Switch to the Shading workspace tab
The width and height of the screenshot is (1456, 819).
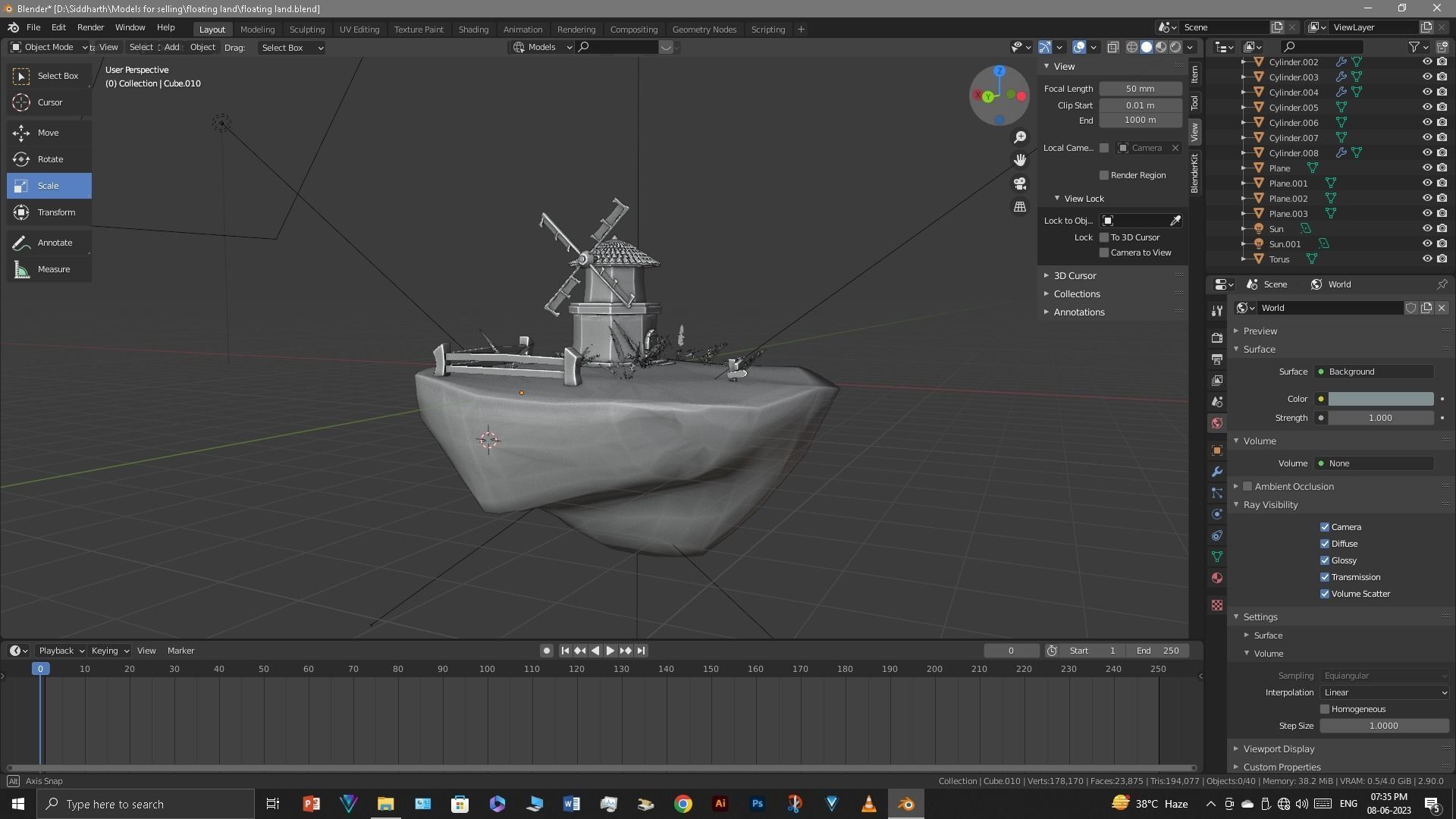[473, 30]
